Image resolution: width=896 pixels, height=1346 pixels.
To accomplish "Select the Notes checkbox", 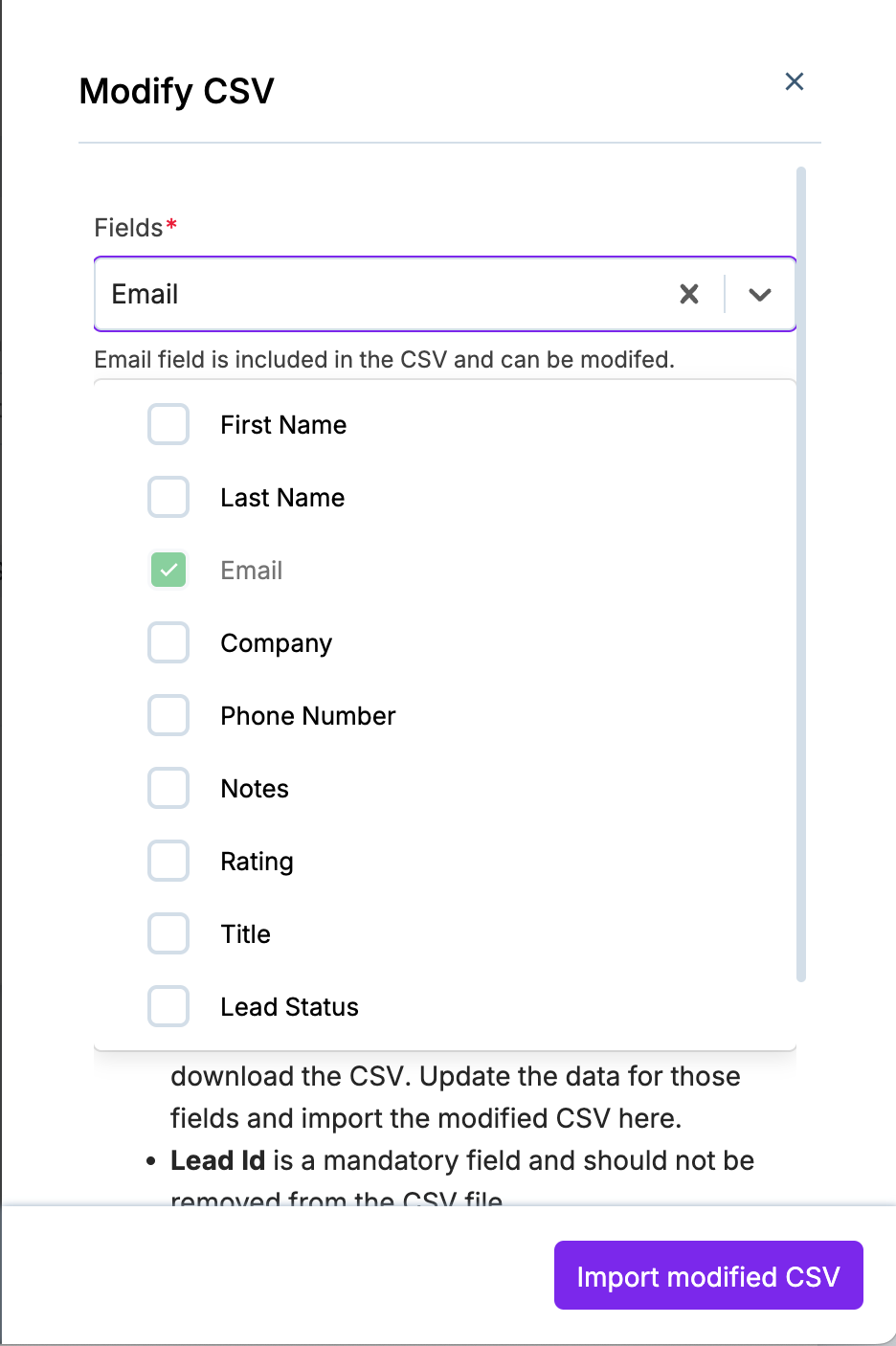I will click(168, 788).
